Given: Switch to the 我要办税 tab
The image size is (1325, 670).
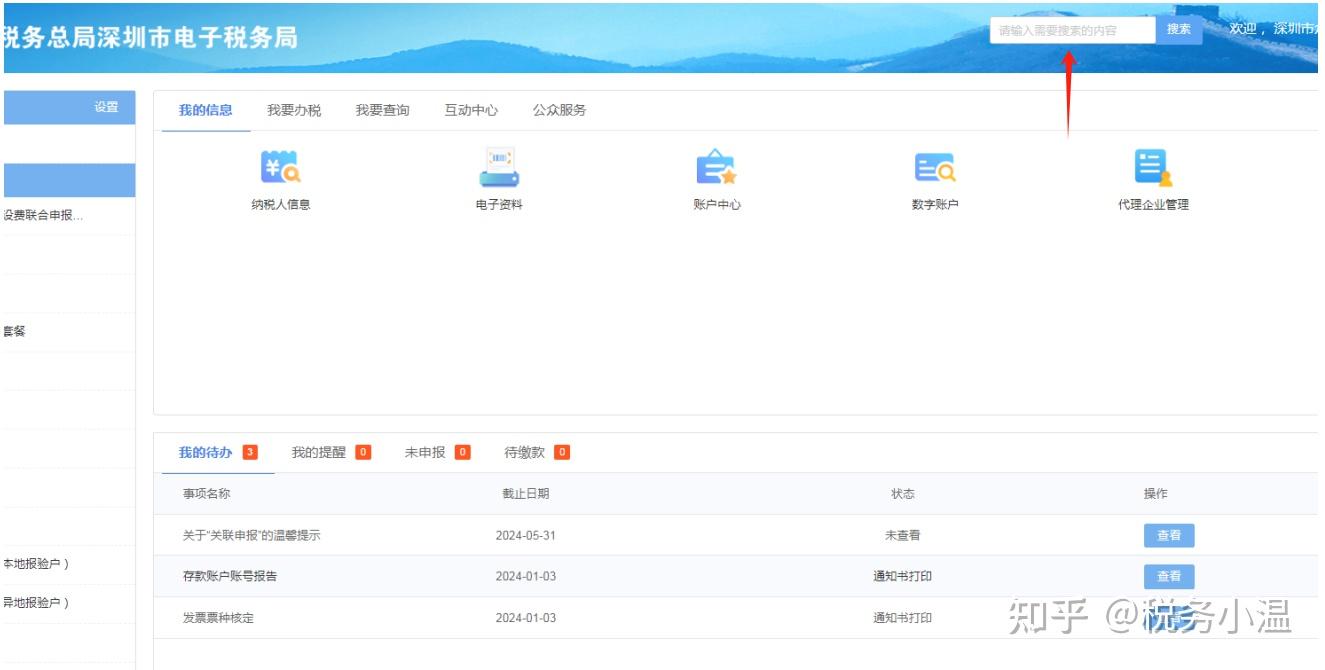Looking at the screenshot, I should [x=294, y=110].
